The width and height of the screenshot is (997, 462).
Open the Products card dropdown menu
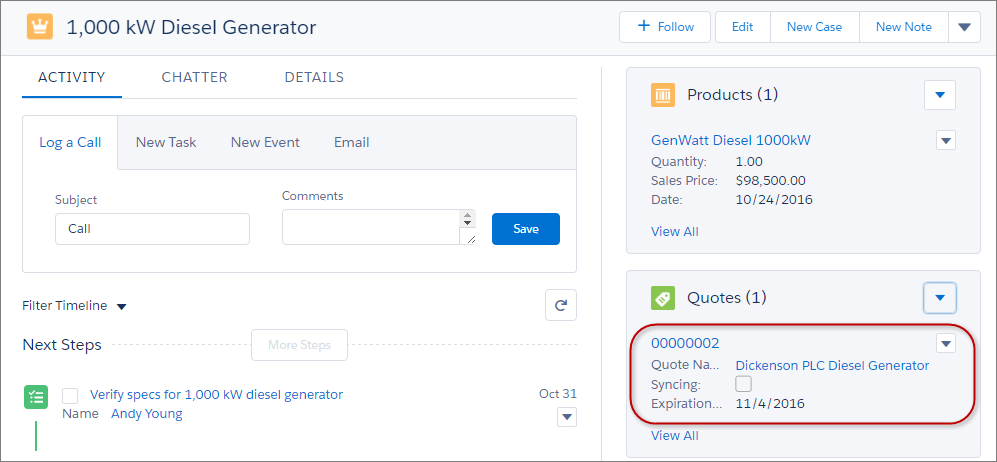940,95
